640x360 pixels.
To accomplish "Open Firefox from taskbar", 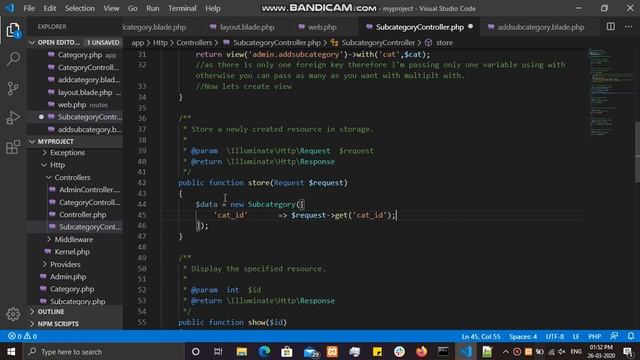I will (421, 351).
